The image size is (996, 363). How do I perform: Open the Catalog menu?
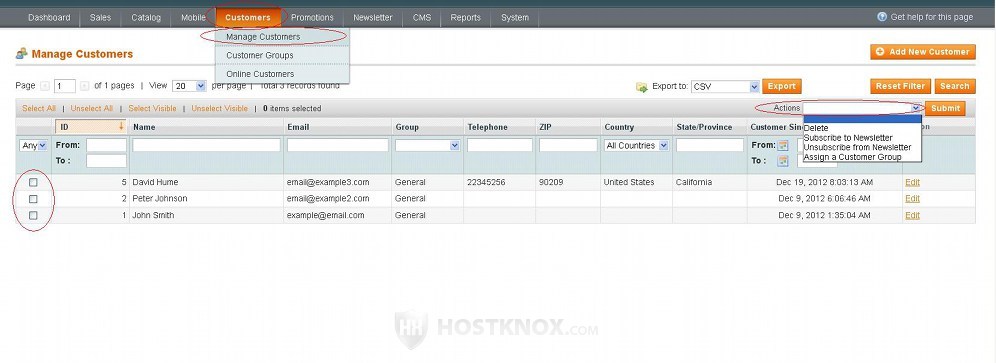pos(146,18)
